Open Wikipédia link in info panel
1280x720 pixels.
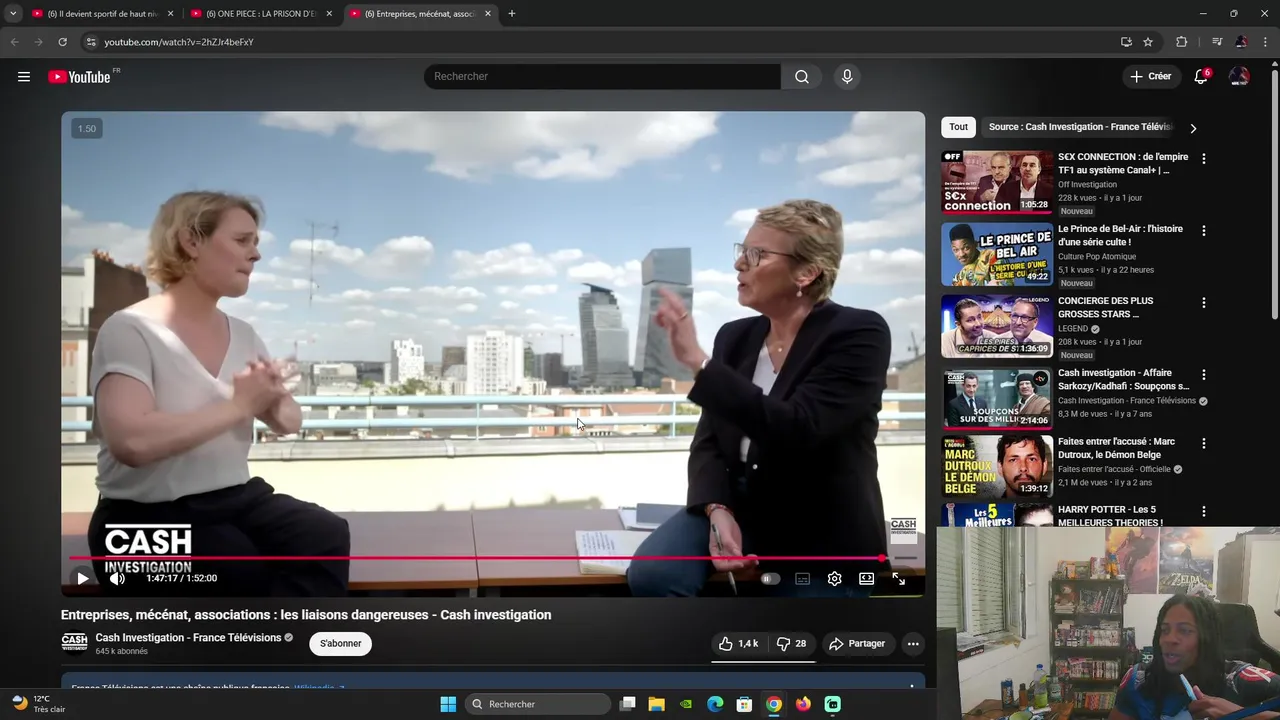click(x=318, y=688)
